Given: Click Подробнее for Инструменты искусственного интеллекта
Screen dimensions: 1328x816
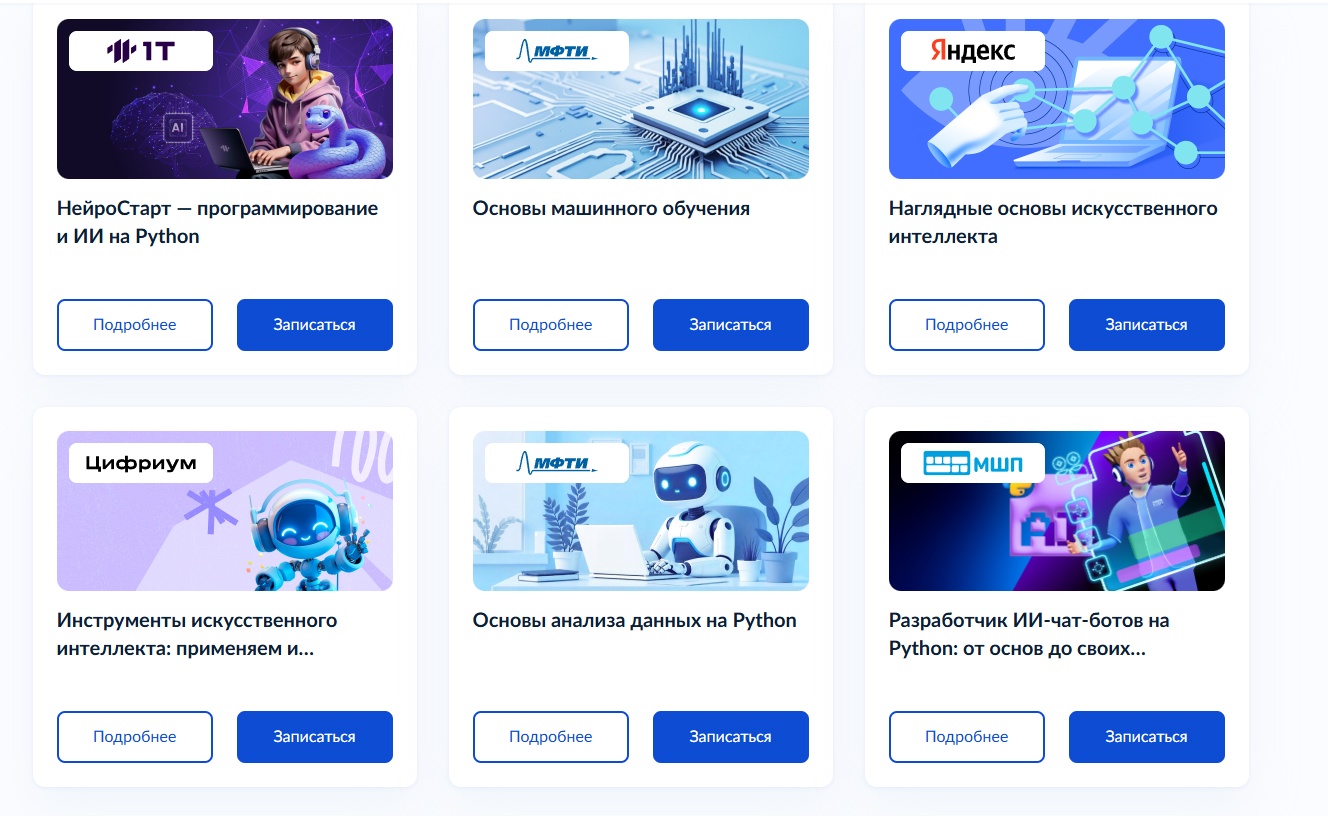Looking at the screenshot, I should tap(135, 737).
